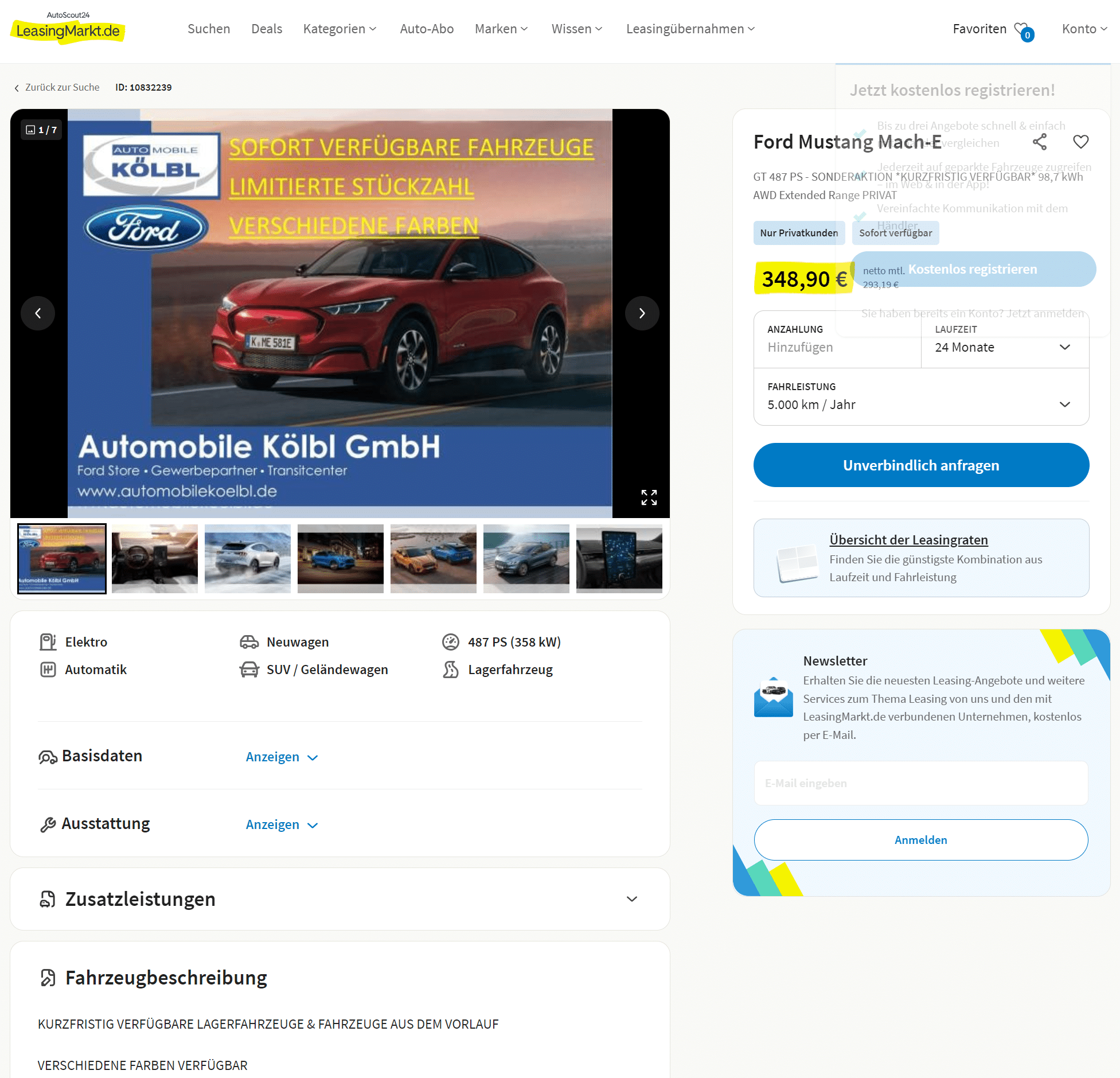The image size is (1120, 1078).
Task: Show the previous gallery image
Action: point(38,313)
